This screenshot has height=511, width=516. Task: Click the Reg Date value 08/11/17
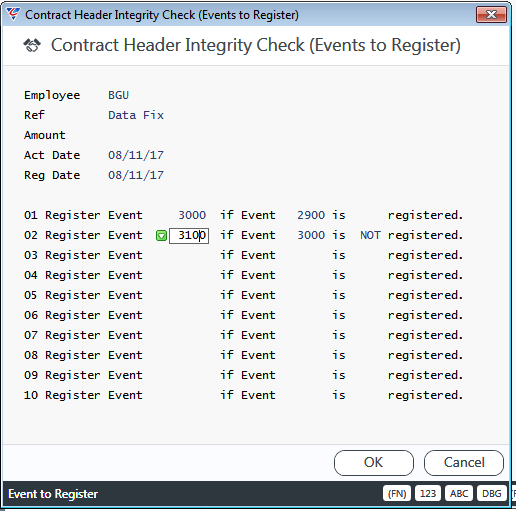click(x=136, y=175)
